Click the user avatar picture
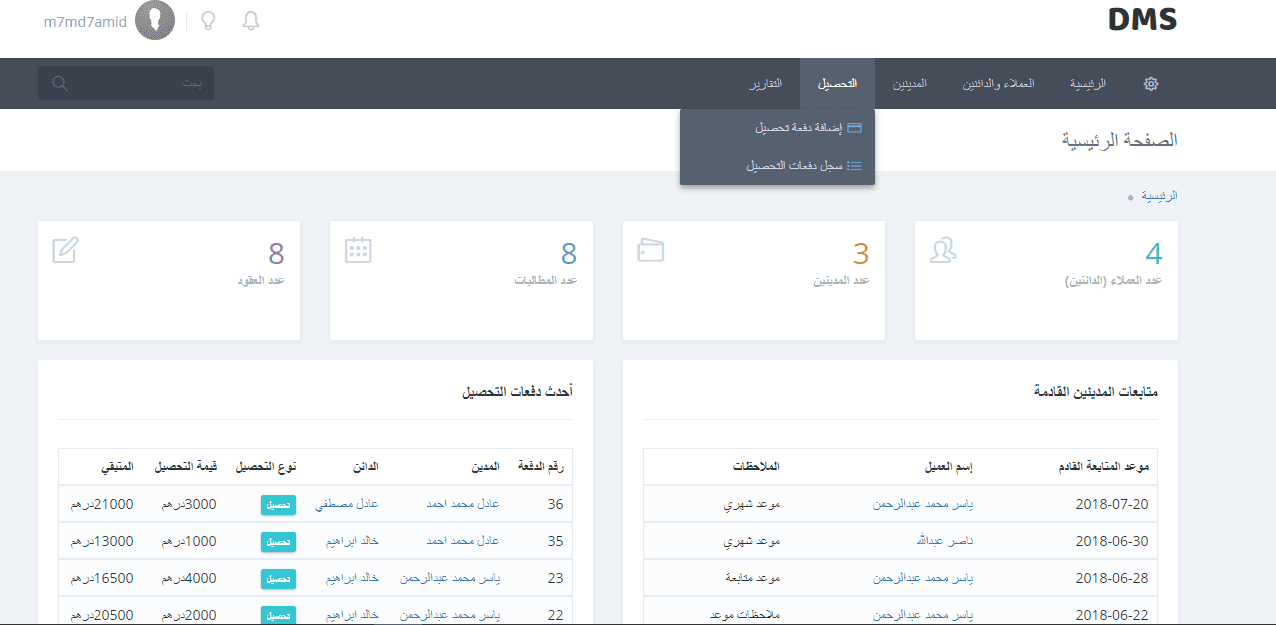Image resolution: width=1276 pixels, height=625 pixels. pos(154,21)
